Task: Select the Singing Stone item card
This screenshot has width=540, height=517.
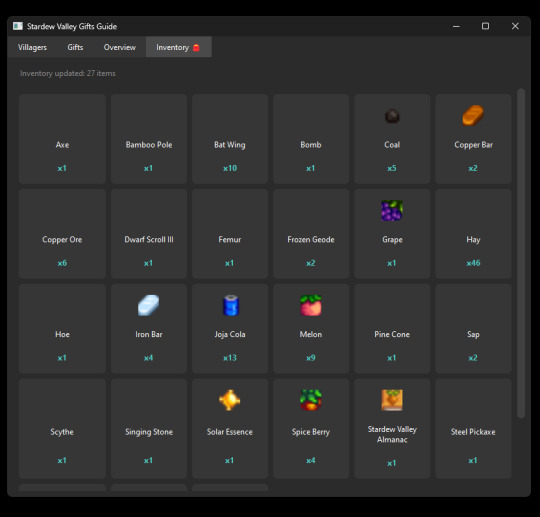Action: click(x=149, y=428)
